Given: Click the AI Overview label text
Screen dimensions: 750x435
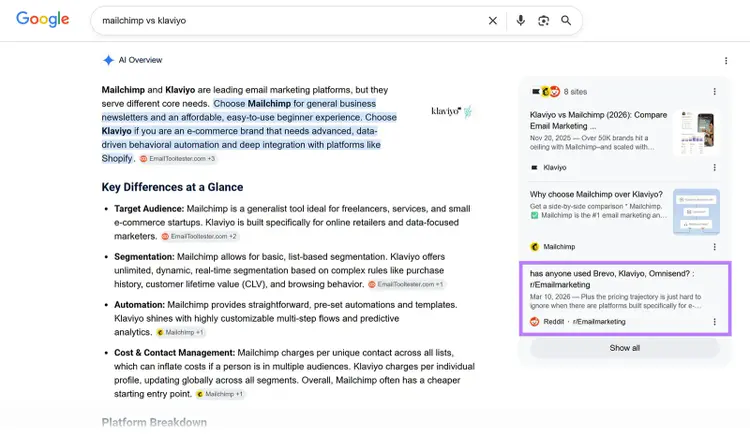Looking at the screenshot, I should point(140,60).
